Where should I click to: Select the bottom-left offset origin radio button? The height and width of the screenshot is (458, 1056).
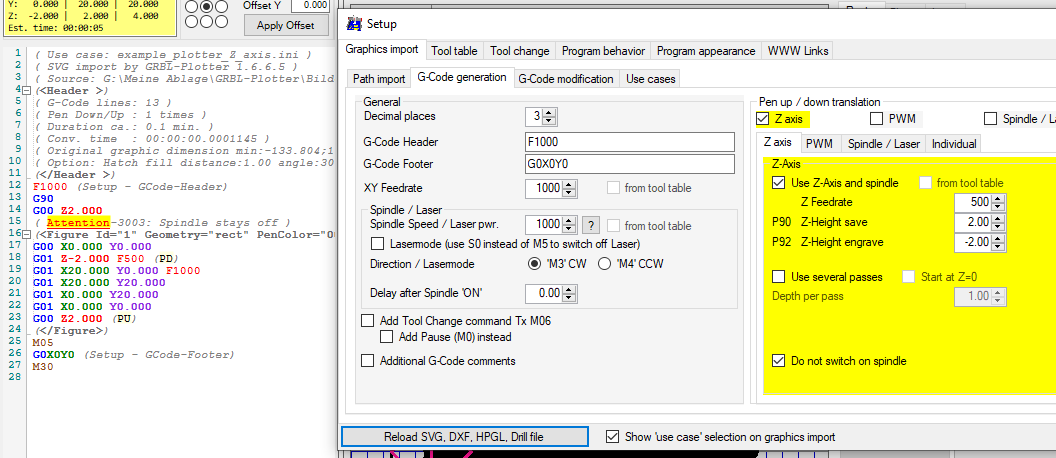coord(191,22)
